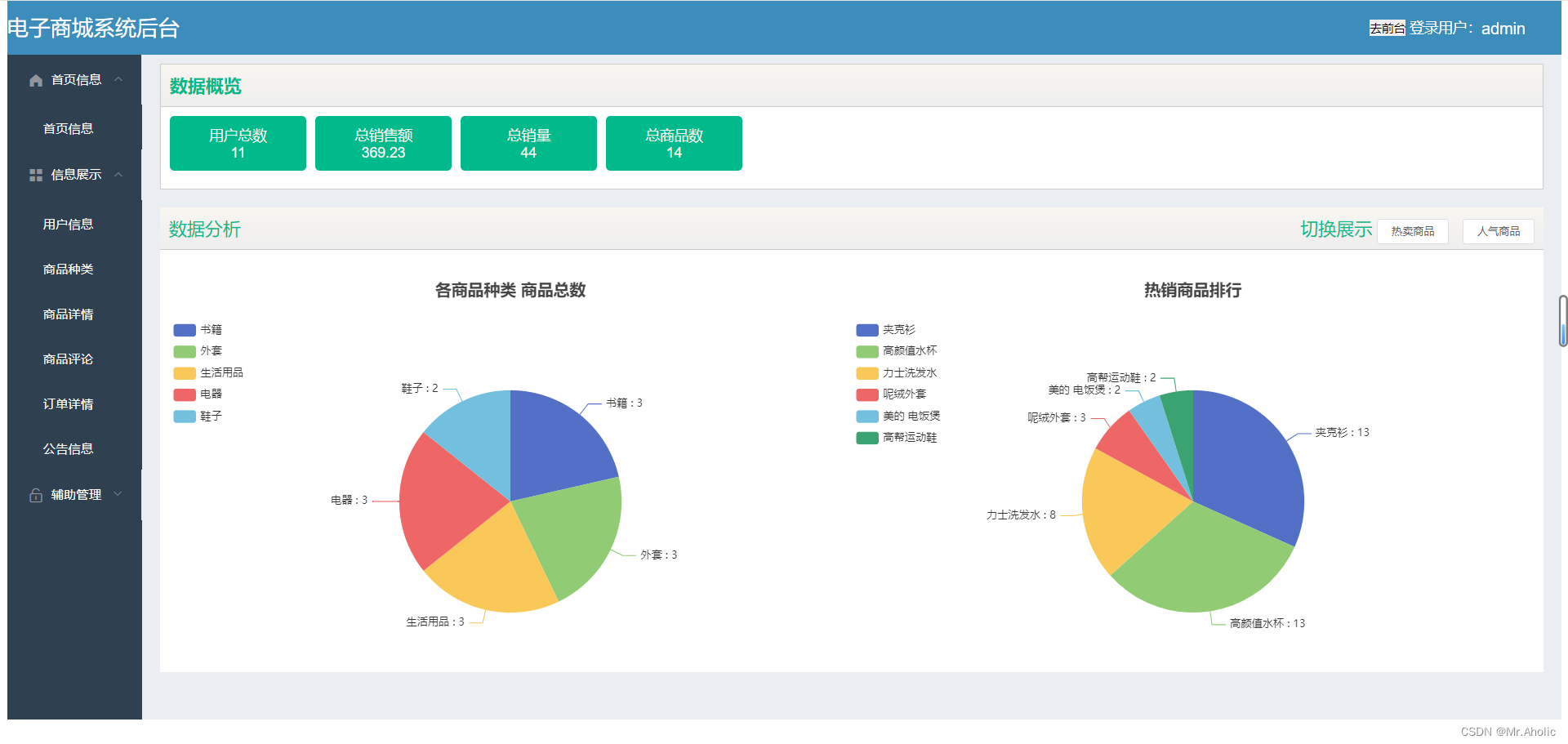Toggle 美的 电饭煲 legend entry
Viewport: 1568px width, 744px height.
click(898, 417)
